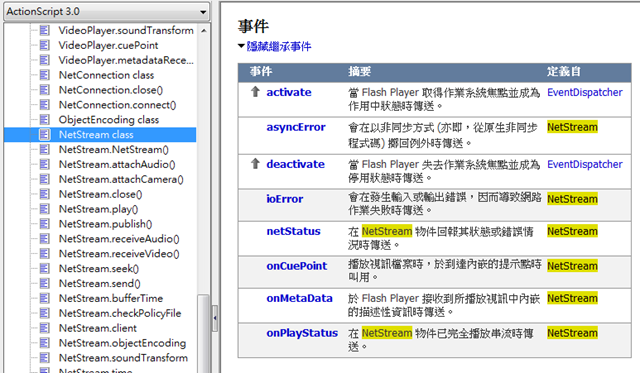Click the inherited arrow icon beside activate

point(255,92)
